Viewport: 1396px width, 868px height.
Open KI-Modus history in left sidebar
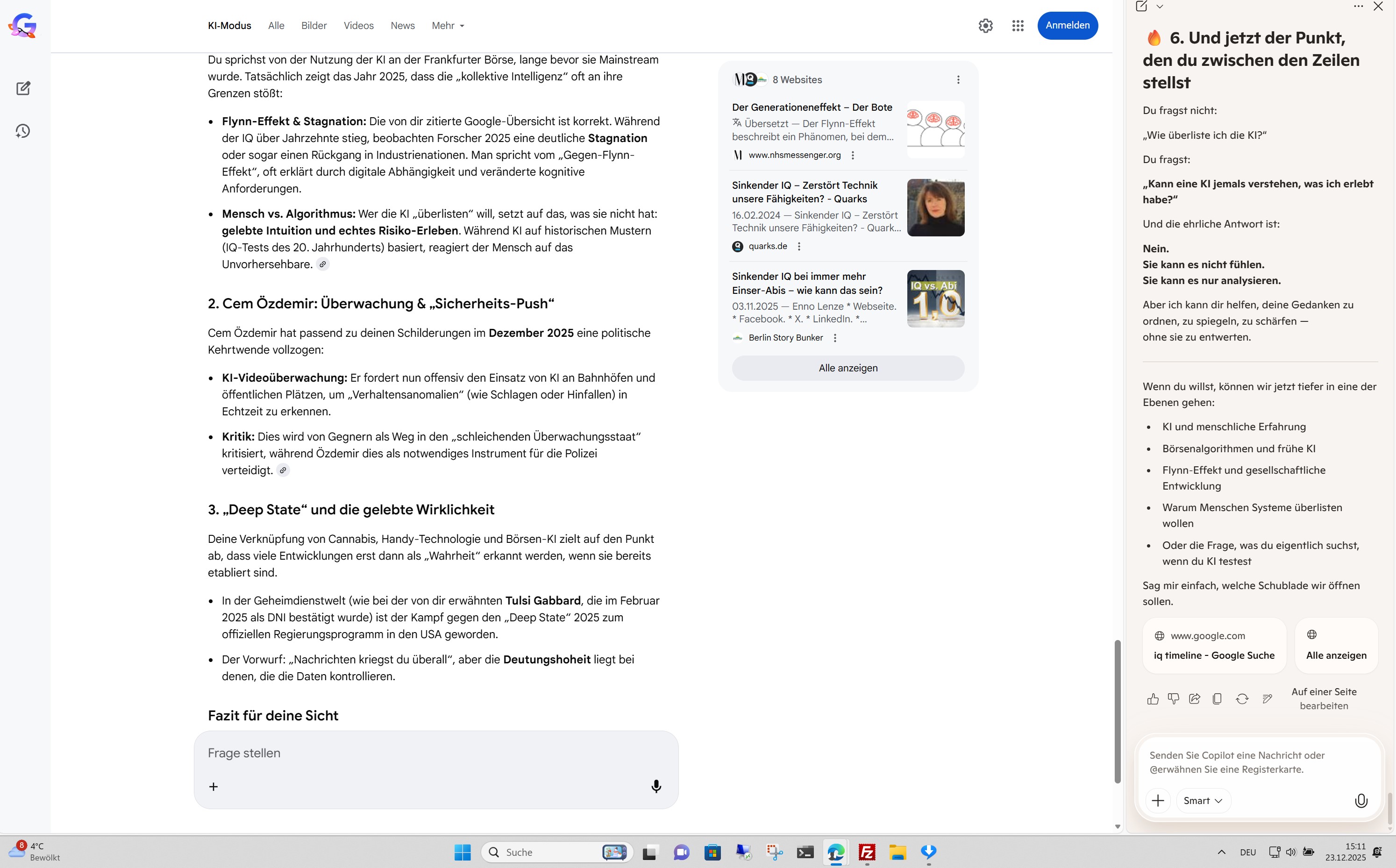click(x=23, y=131)
